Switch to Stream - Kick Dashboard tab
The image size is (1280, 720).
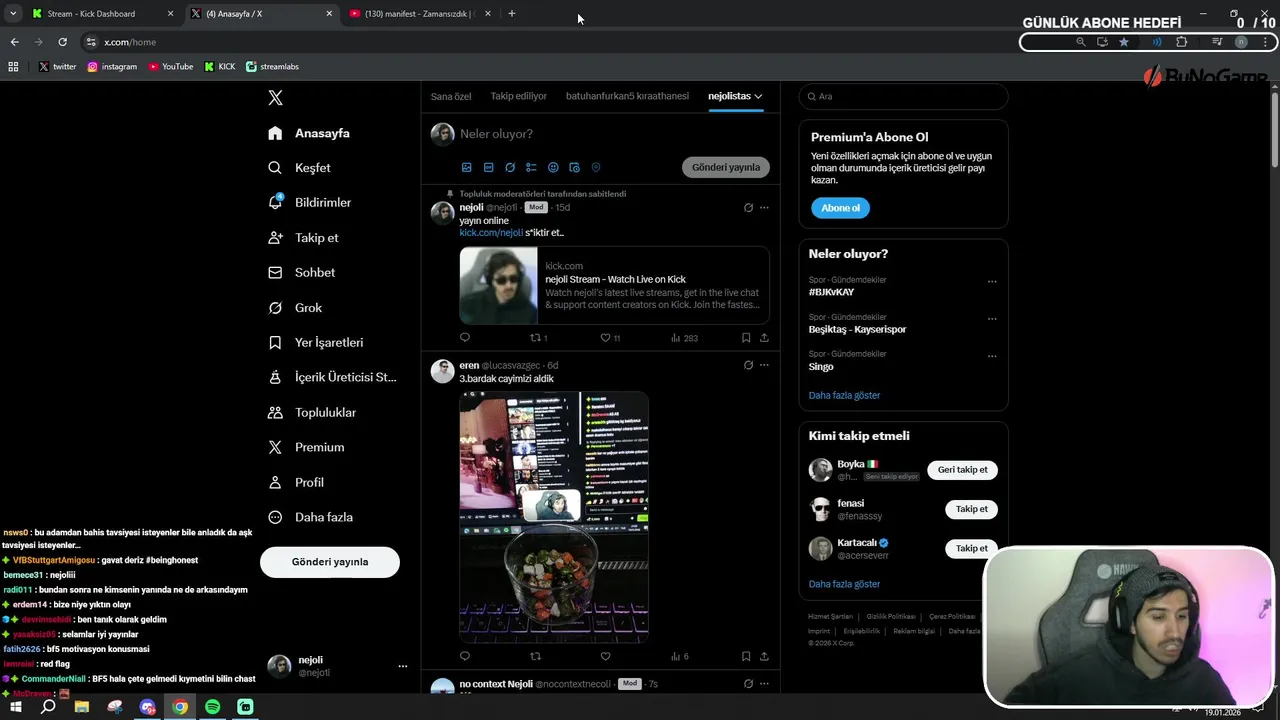point(101,14)
